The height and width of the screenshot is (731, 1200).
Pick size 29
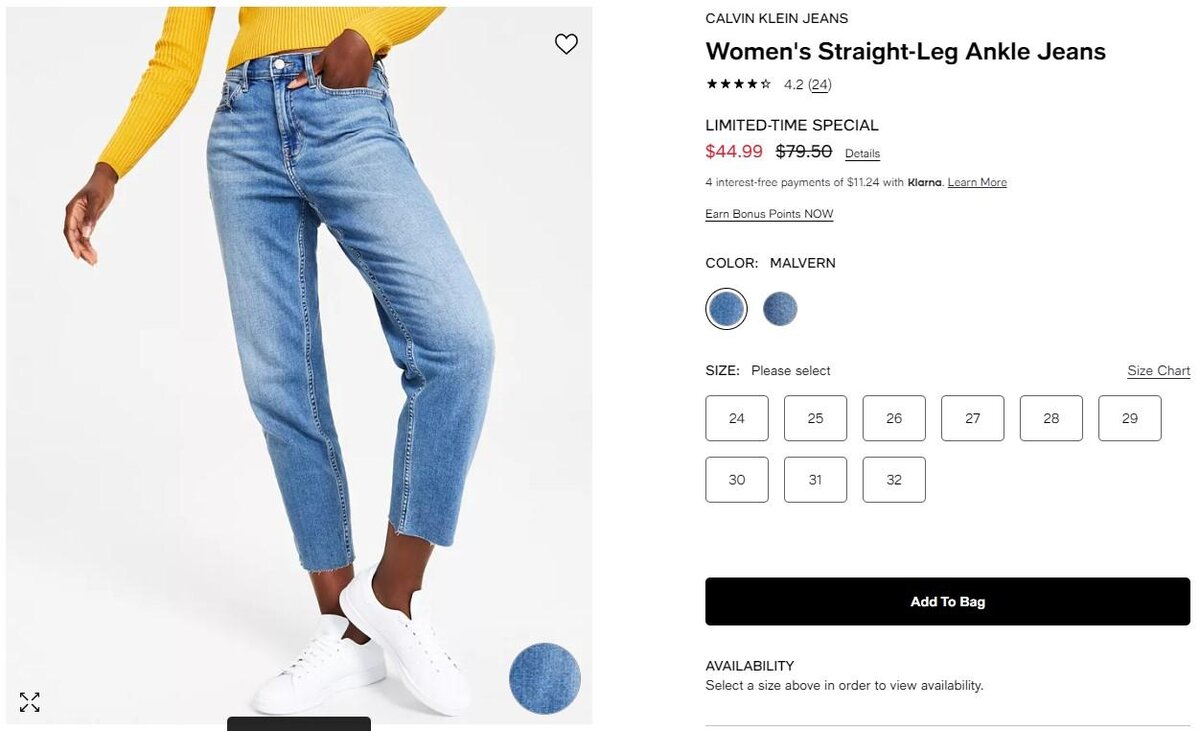(1130, 418)
